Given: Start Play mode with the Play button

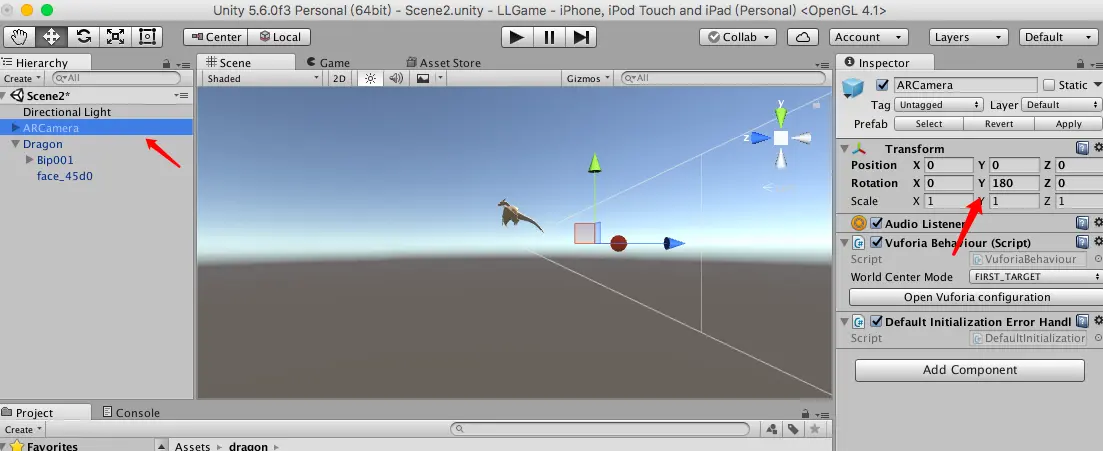Looking at the screenshot, I should click(x=517, y=37).
